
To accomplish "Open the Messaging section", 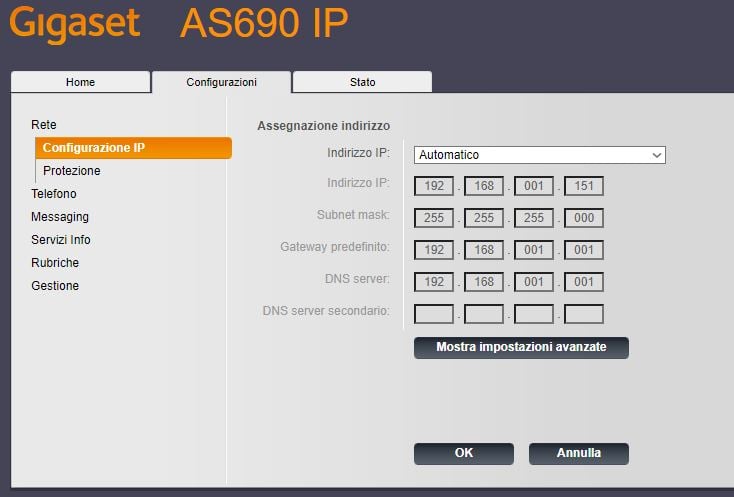I will pos(60,217).
